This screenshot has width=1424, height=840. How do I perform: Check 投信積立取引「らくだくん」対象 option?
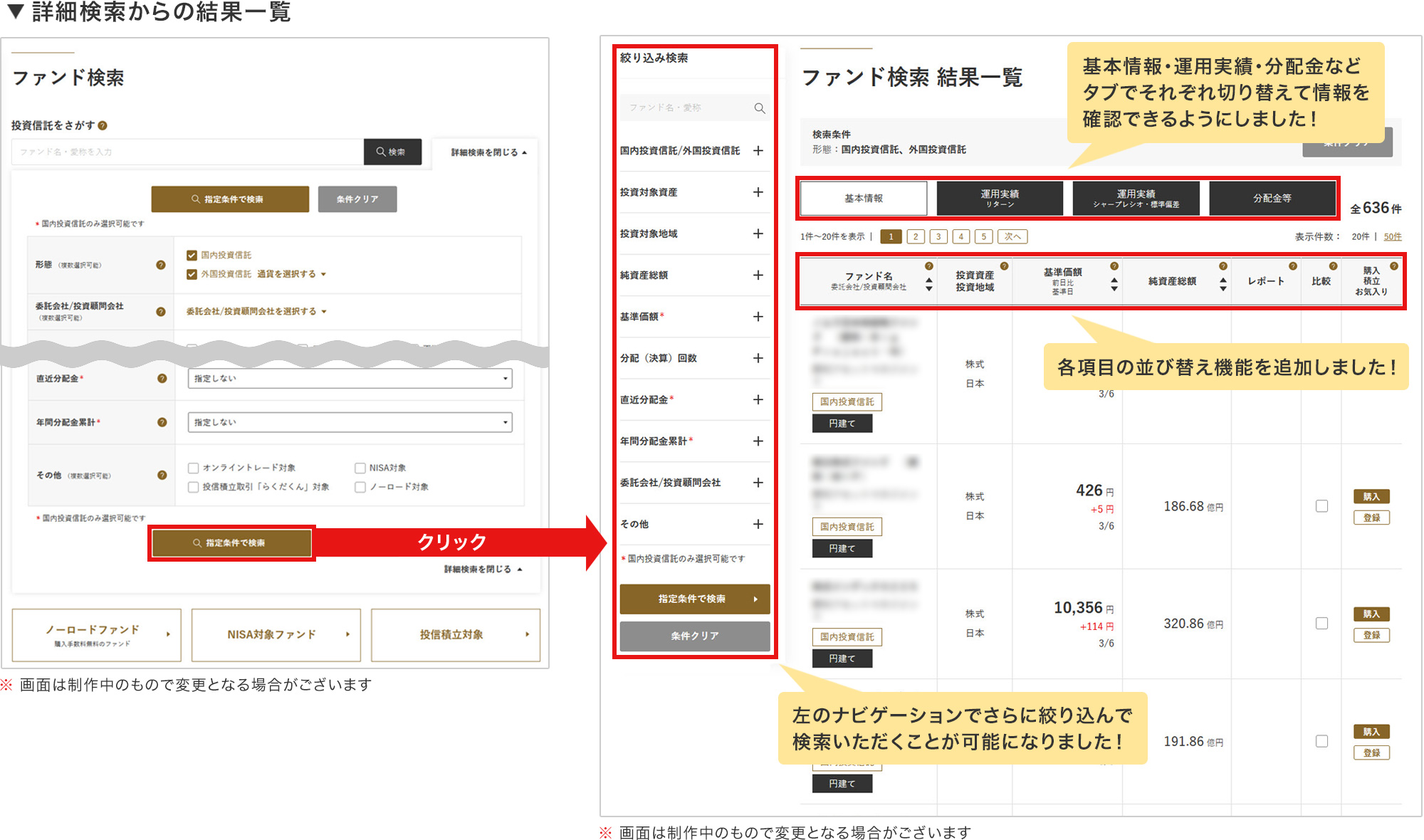click(x=193, y=487)
